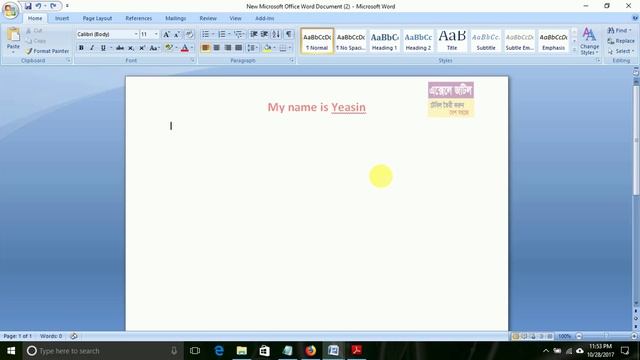Open the Mailings tab
Image resolution: width=640 pixels, height=360 pixels.
(176, 18)
